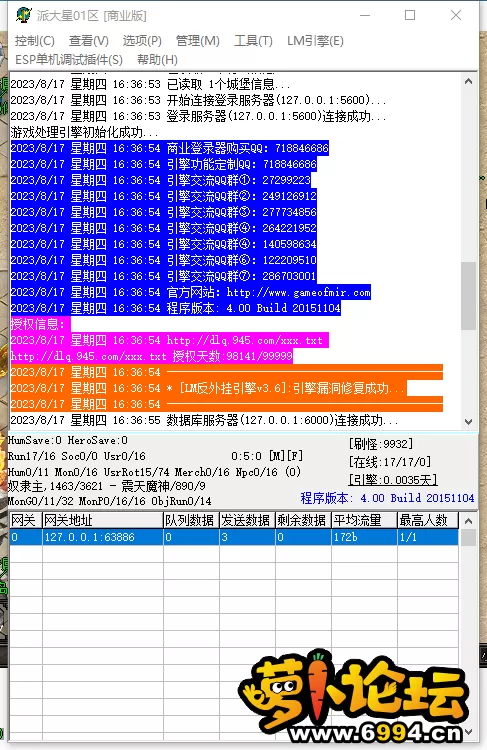Click log line 官方网站 http://www.gameofmir.com
The width and height of the screenshot is (487, 750).
click(190, 292)
